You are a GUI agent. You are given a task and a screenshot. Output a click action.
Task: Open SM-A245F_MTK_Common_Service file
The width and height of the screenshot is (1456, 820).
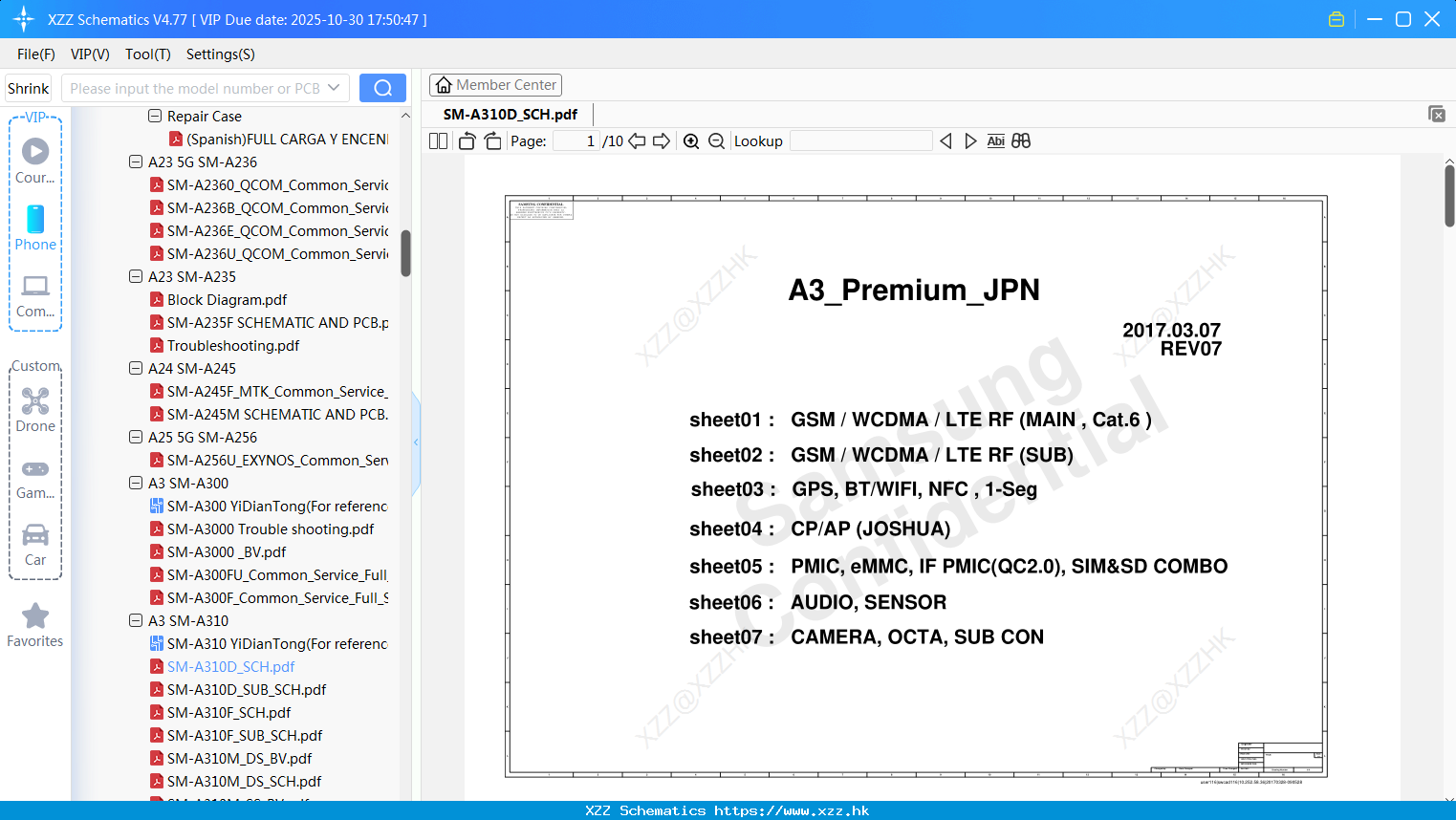[x=270, y=391]
